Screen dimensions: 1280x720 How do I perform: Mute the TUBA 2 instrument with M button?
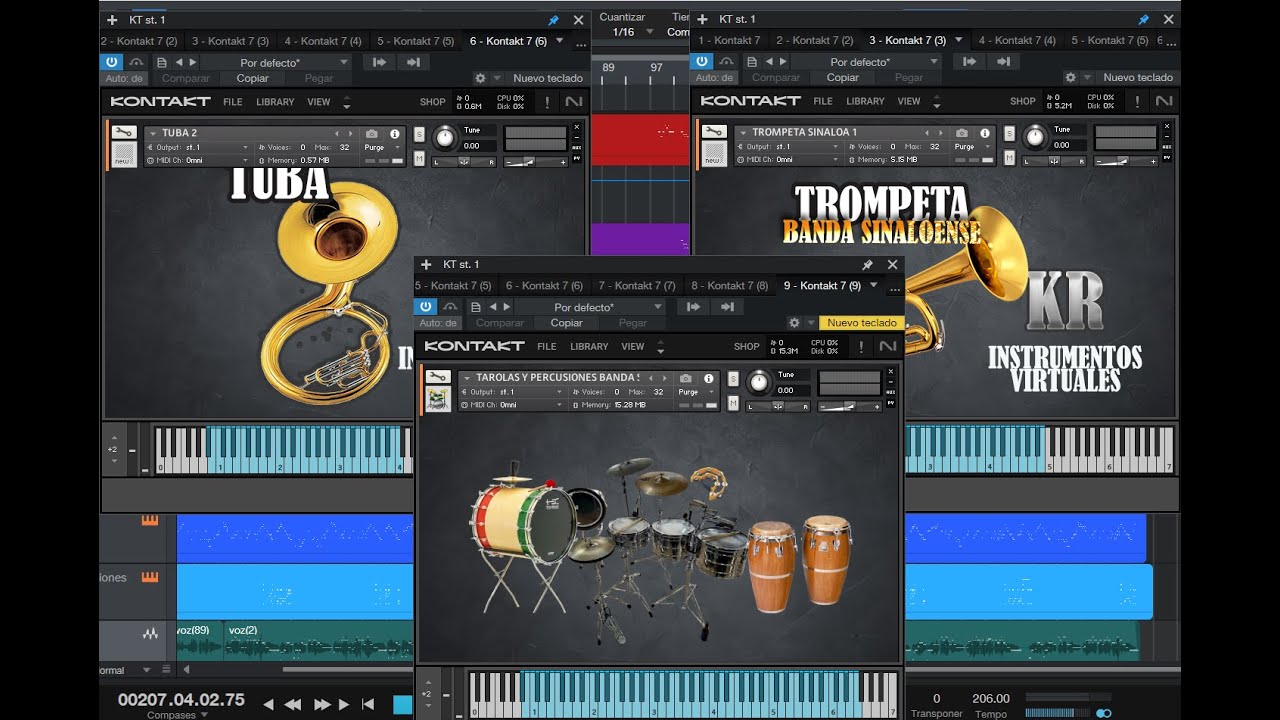tap(419, 158)
